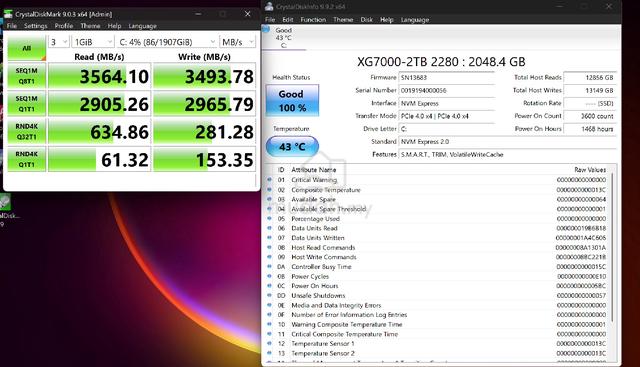Open Theme menu in CrystalDiskMark
The width and height of the screenshot is (640, 367).
point(90,26)
